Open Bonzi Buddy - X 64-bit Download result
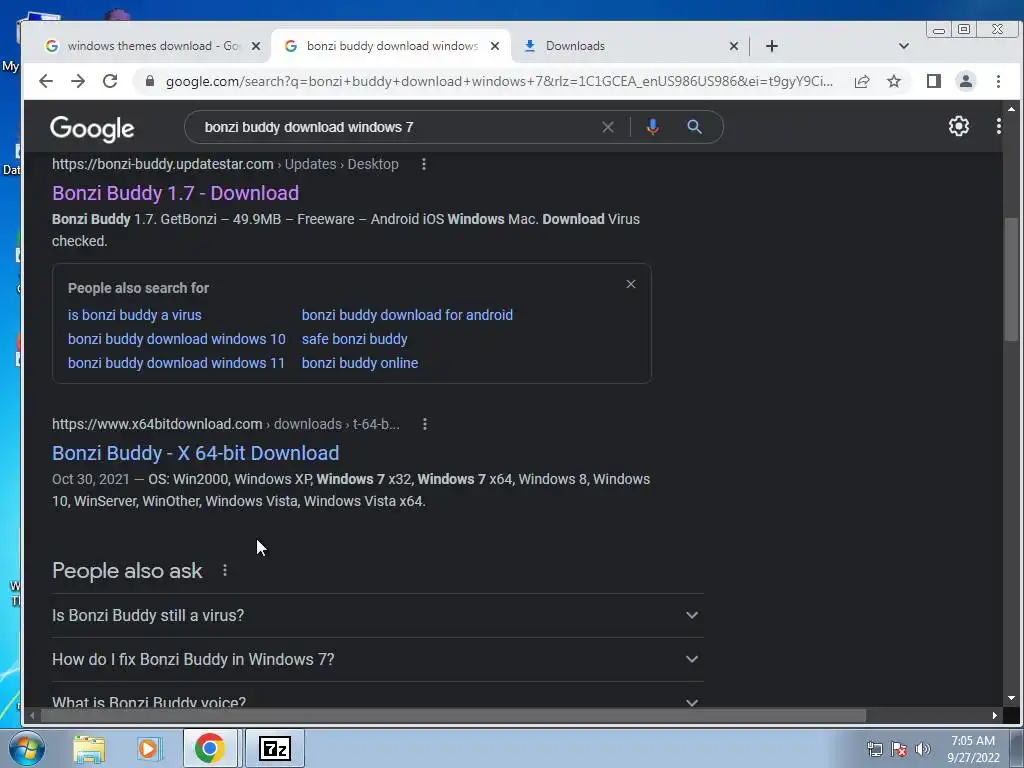 tap(195, 453)
